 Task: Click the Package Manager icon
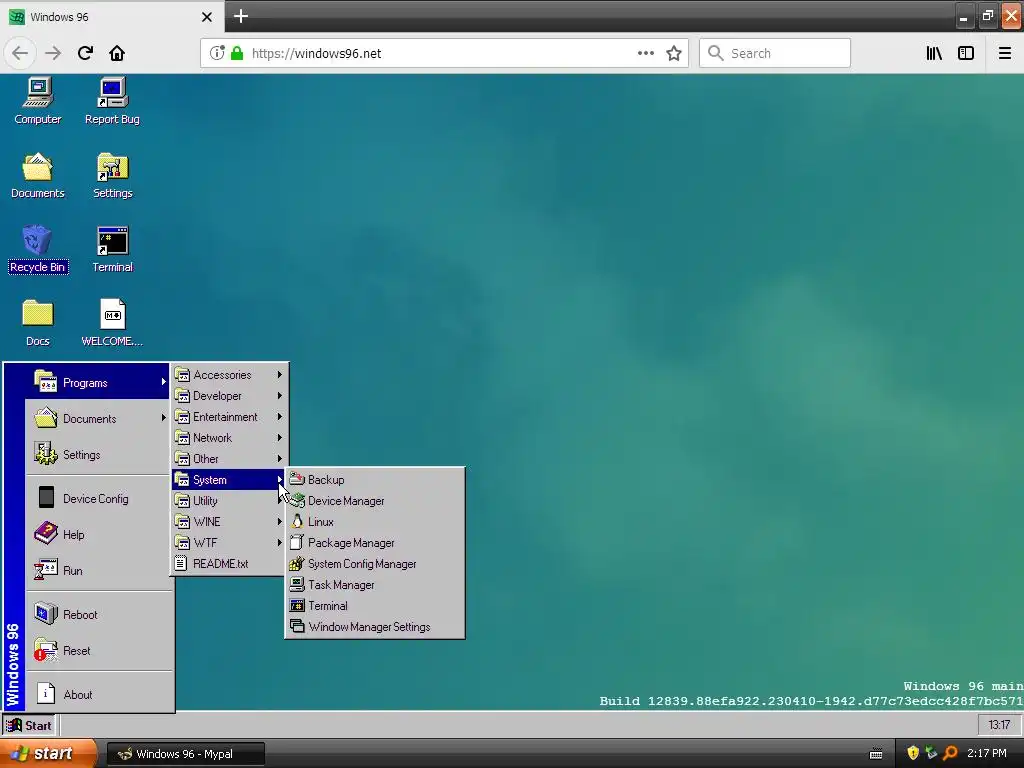coord(297,542)
